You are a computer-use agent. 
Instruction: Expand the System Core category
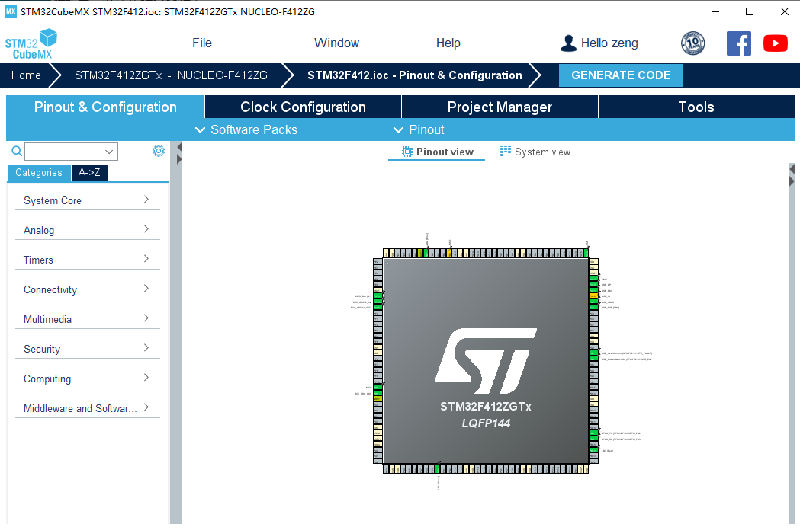tap(87, 200)
